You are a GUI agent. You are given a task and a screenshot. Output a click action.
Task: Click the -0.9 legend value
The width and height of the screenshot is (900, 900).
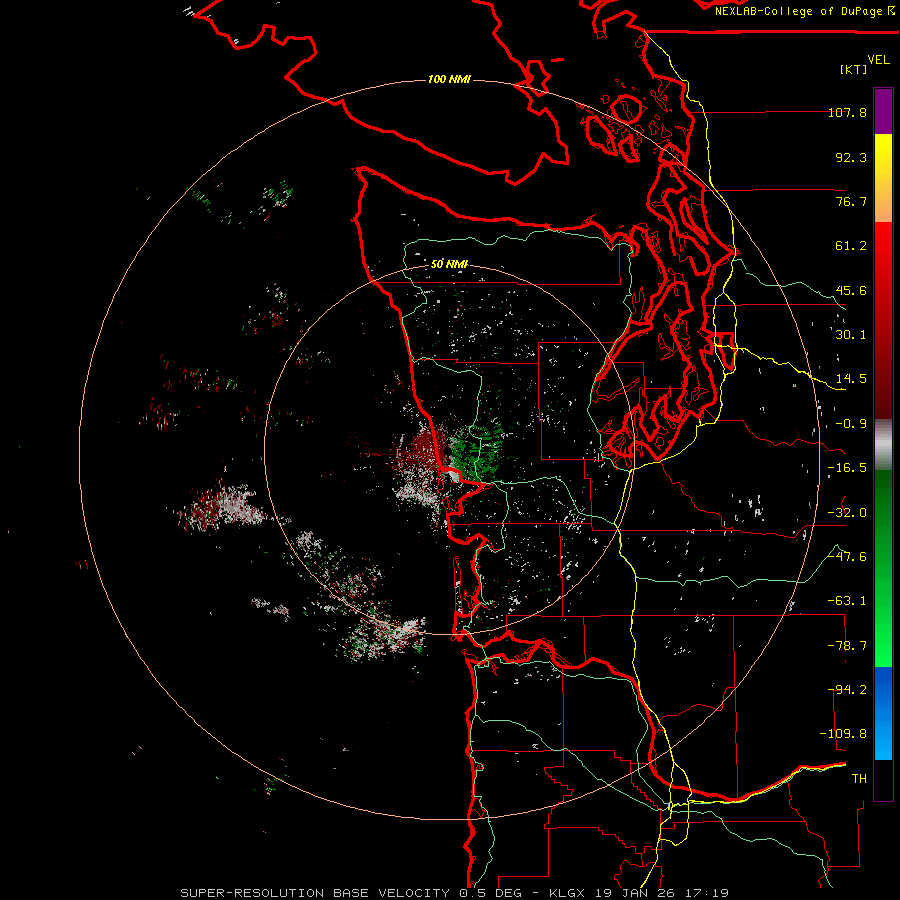click(851, 424)
